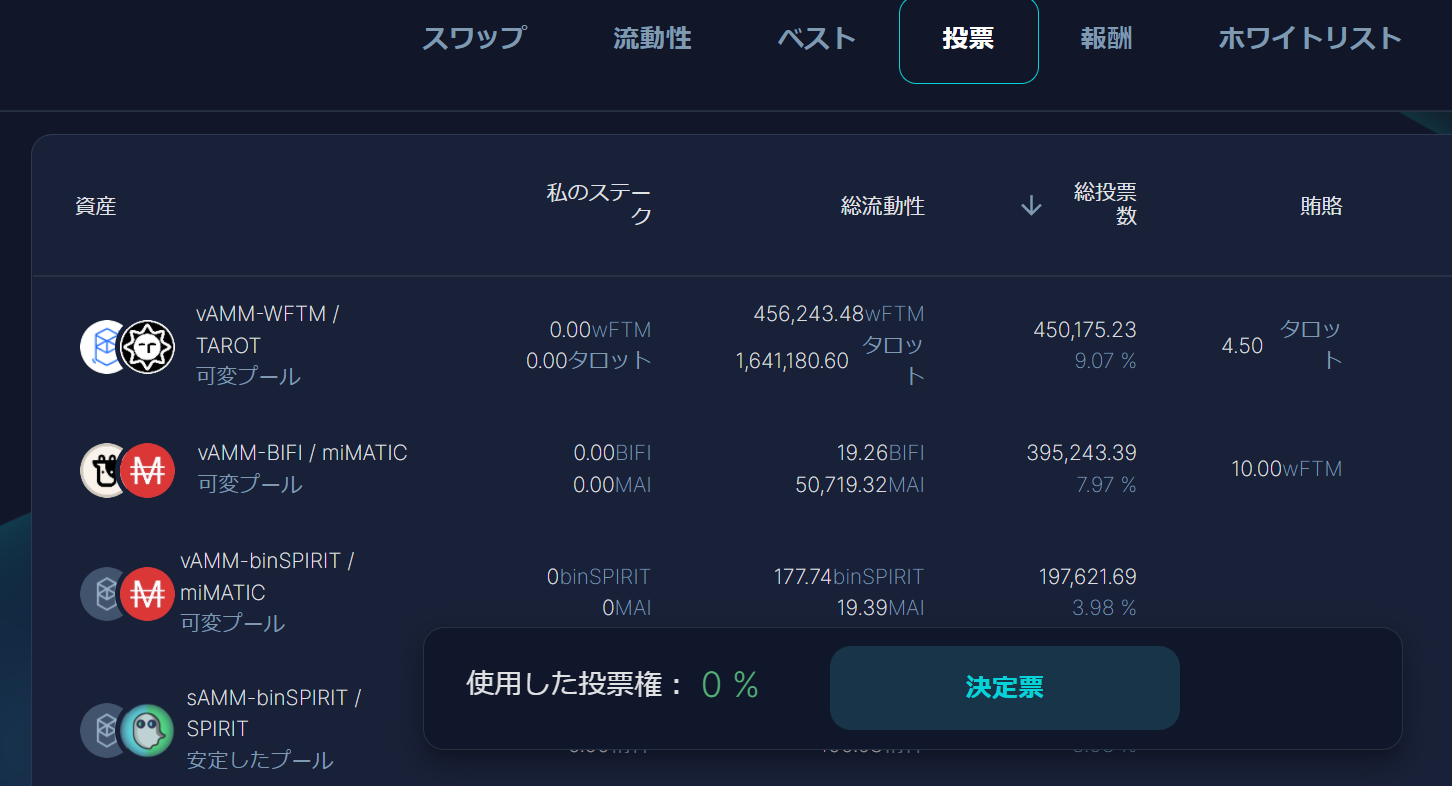The height and width of the screenshot is (792, 1452).
Task: Click the sort arrow beside 総投票数
Action: (1031, 206)
